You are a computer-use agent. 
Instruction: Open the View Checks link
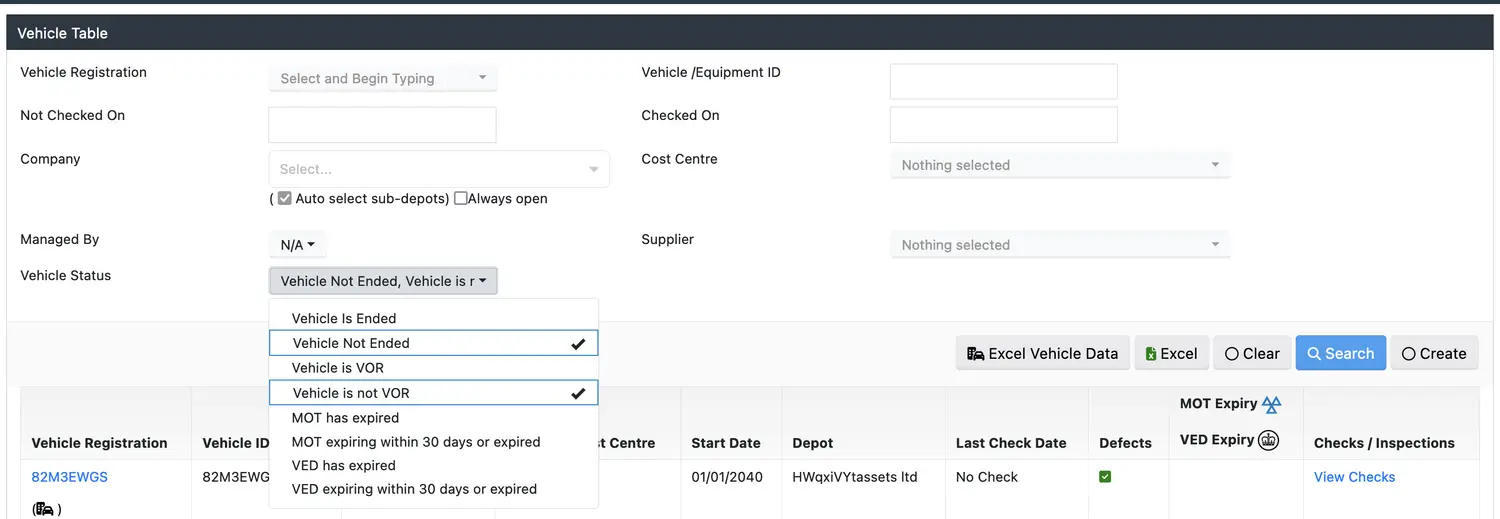[x=1354, y=477]
